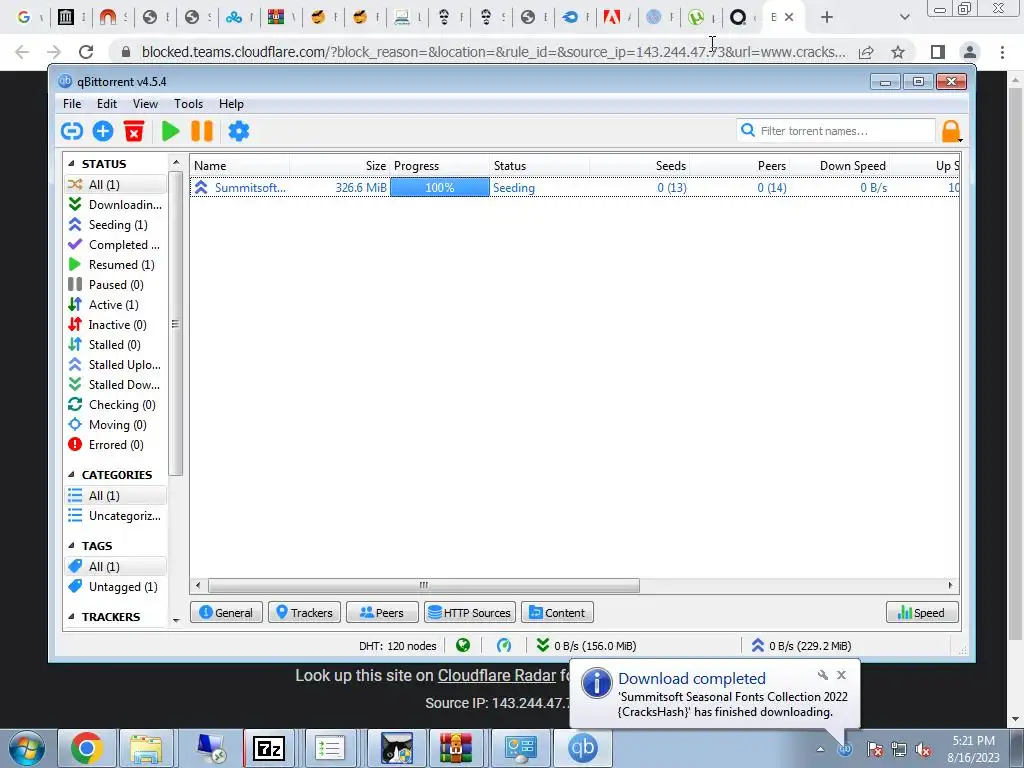Click the green globe connection status icon
Screen dimensions: 1024x768
tap(463, 646)
